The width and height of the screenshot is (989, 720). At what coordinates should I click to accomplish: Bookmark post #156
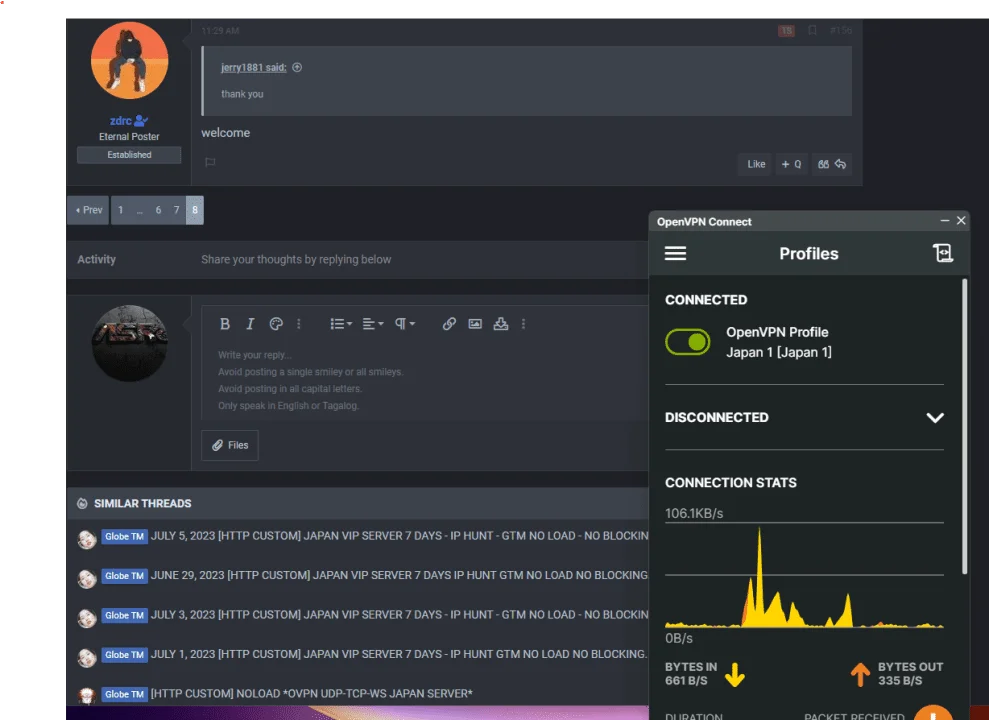click(x=812, y=30)
